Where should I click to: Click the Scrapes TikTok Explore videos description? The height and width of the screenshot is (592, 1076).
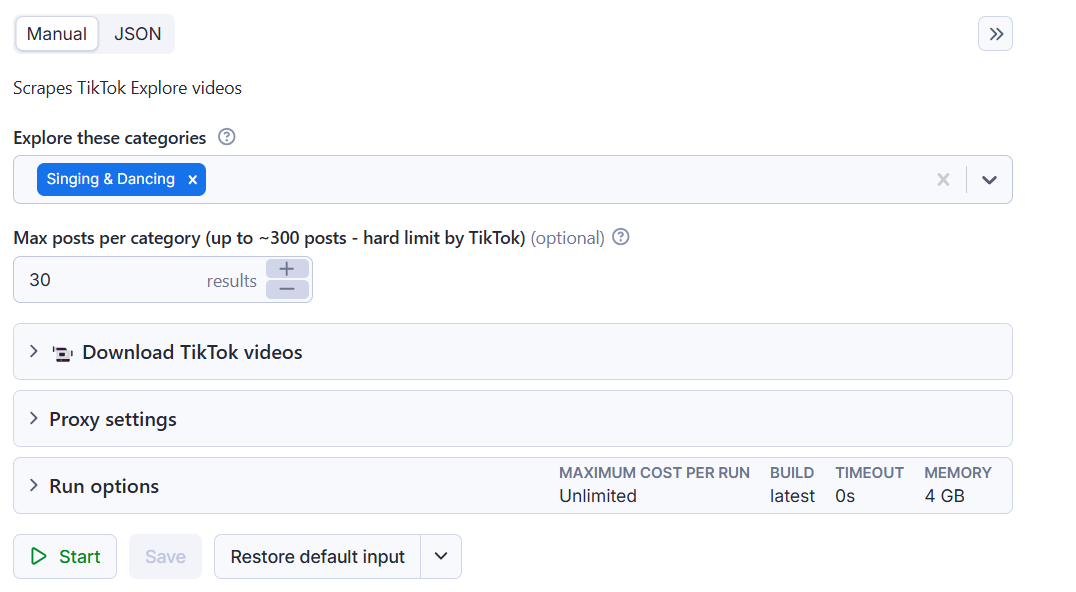(x=128, y=88)
